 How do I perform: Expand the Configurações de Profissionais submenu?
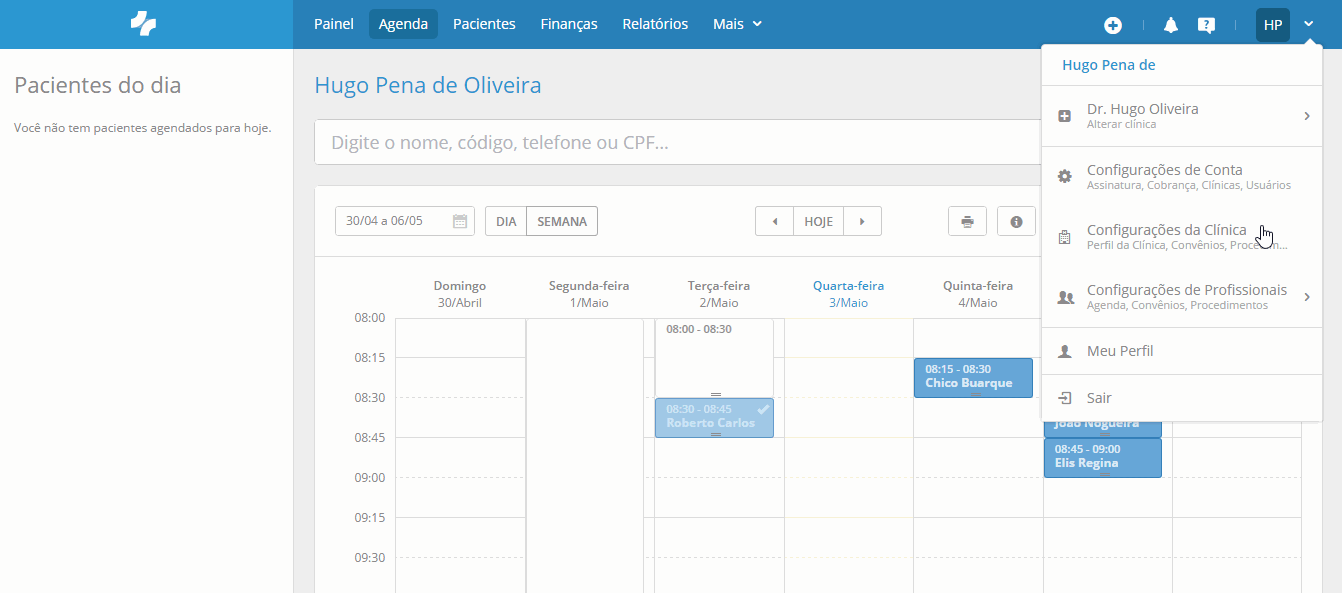click(1305, 296)
